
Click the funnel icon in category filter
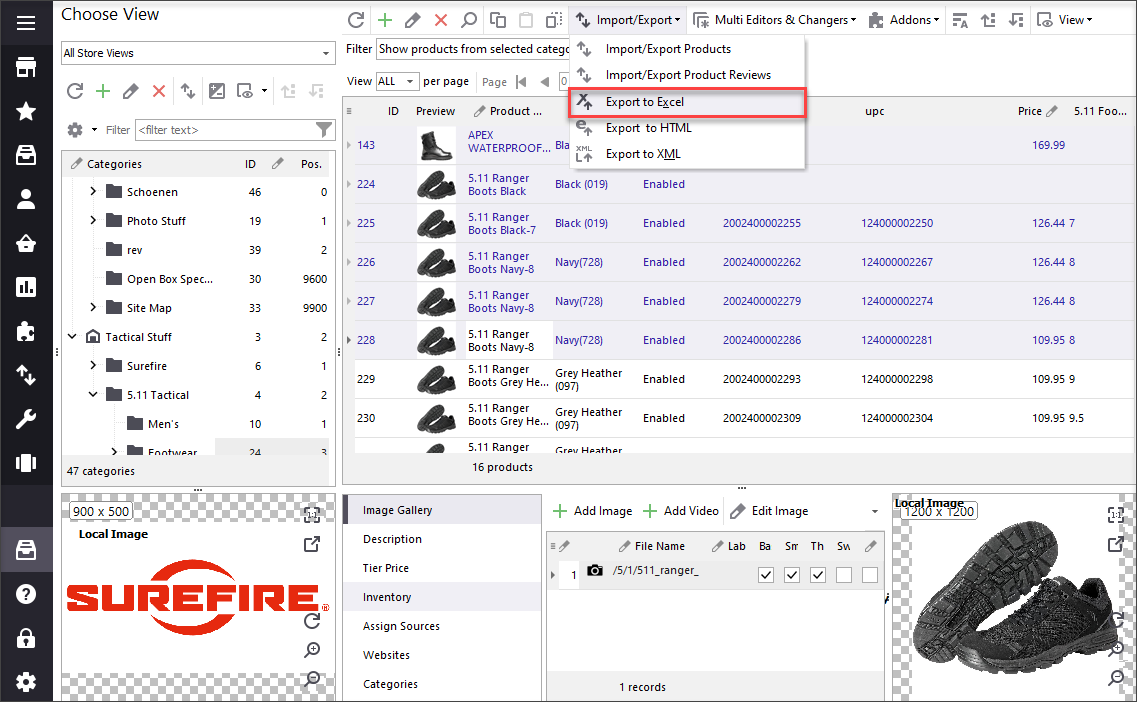(324, 130)
